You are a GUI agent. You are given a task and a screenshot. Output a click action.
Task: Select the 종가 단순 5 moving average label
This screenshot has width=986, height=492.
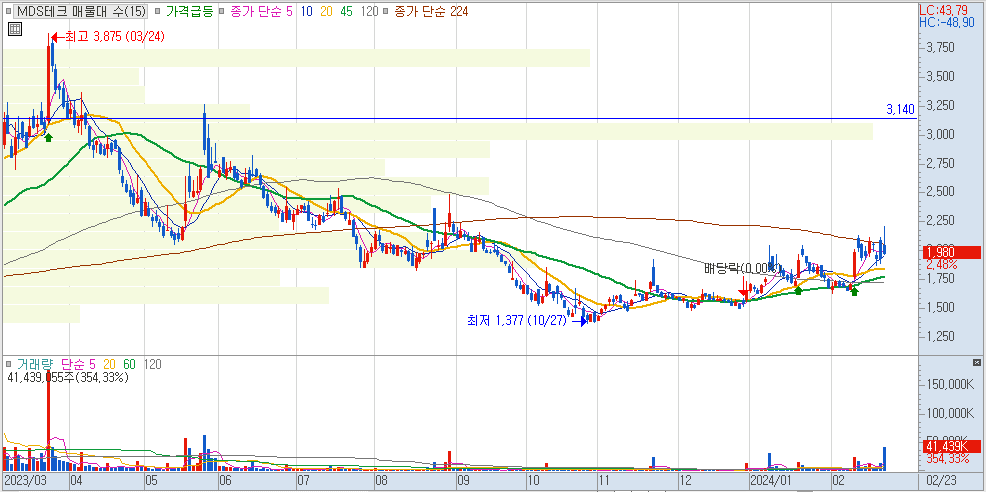tap(264, 11)
